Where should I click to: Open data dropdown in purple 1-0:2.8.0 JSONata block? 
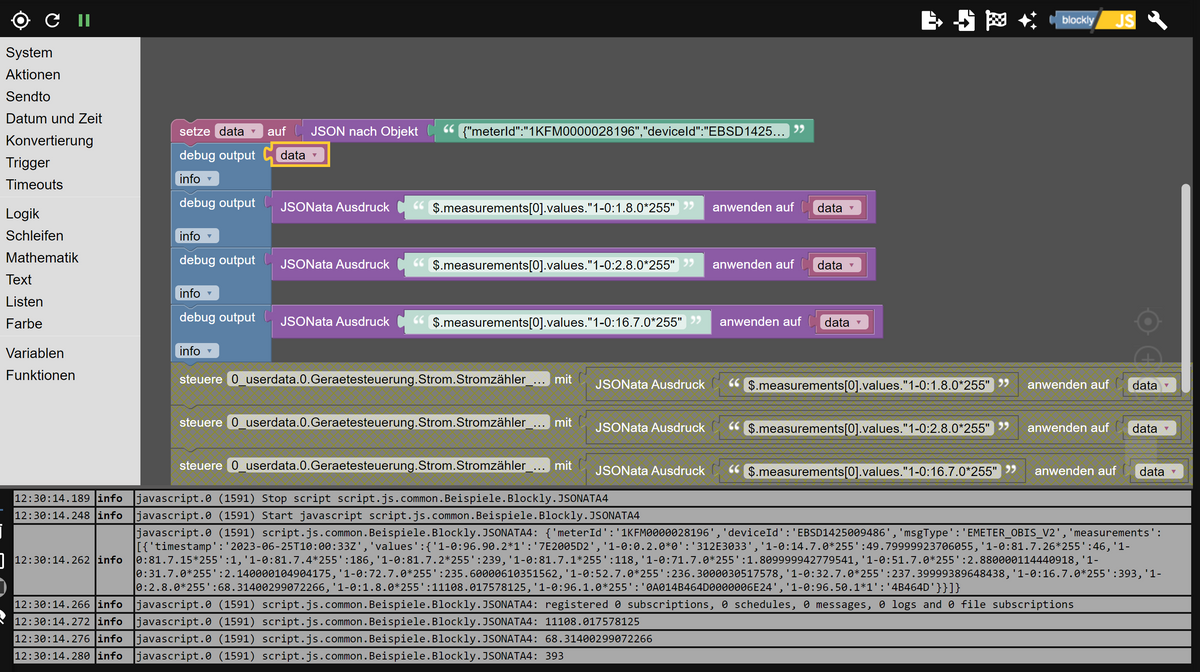tap(837, 265)
